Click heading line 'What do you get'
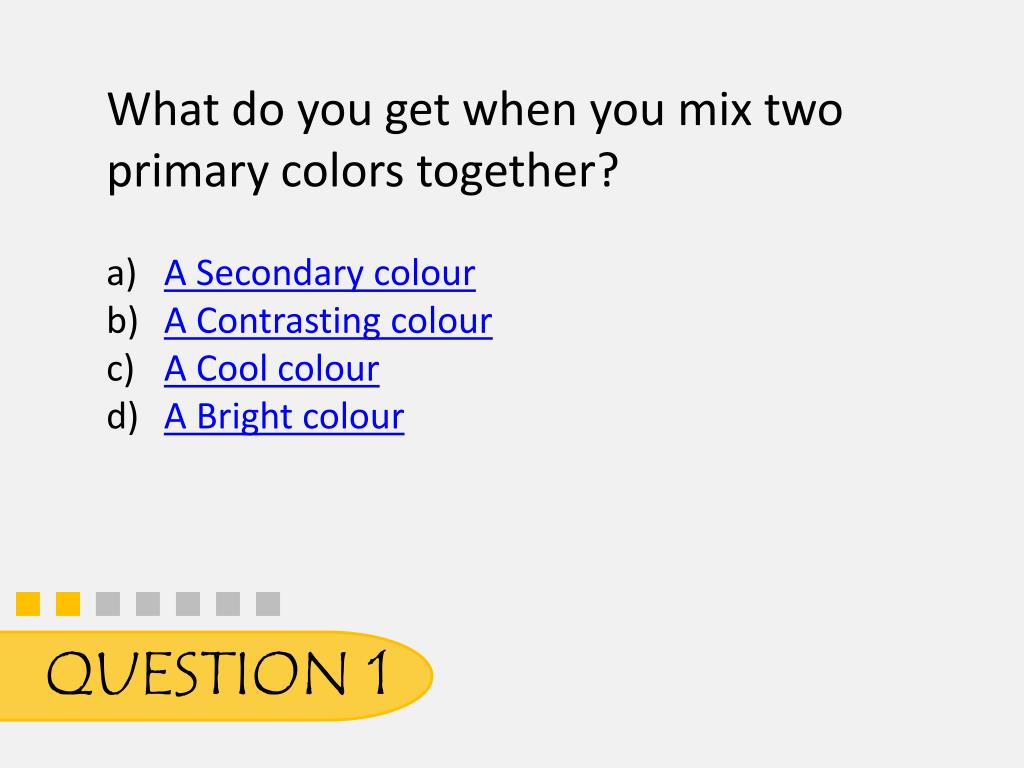The image size is (1024, 768). point(278,111)
